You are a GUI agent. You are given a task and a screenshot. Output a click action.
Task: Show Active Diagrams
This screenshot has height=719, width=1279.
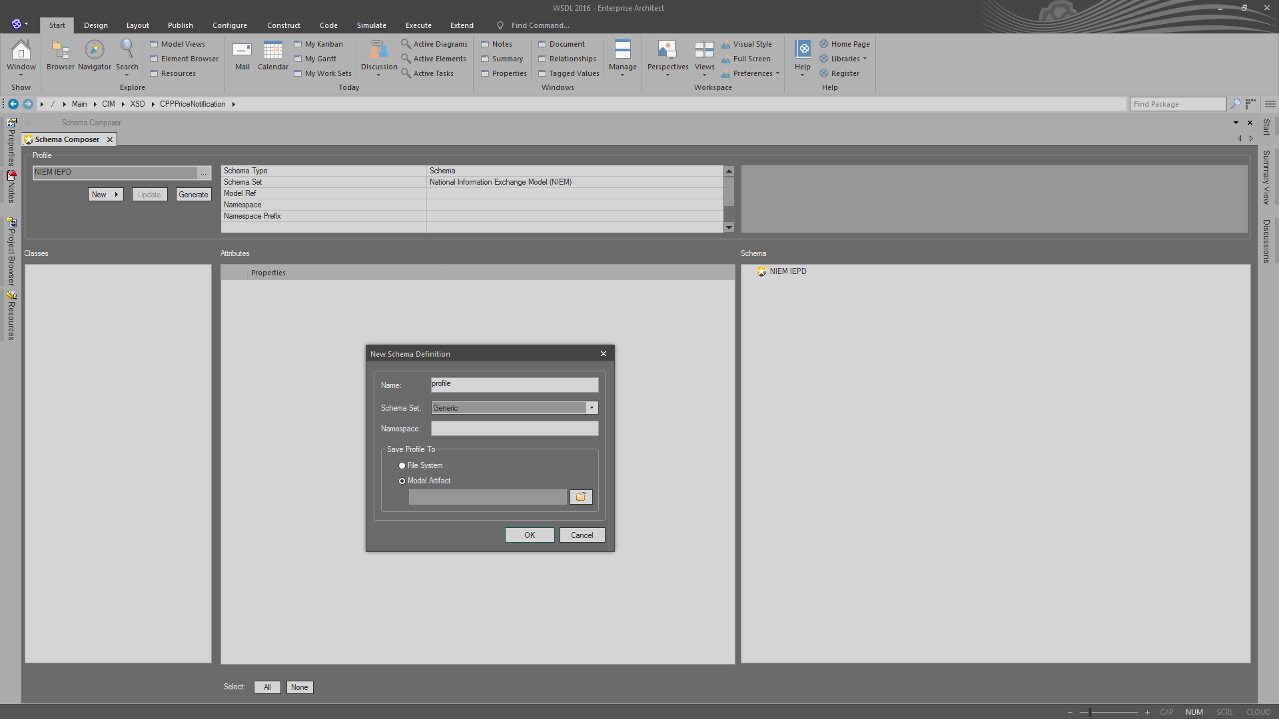[434, 44]
